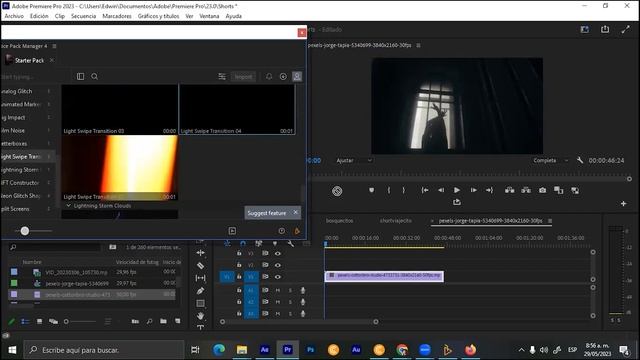Play the program monitor video
The width and height of the screenshot is (640, 360).
457,190
